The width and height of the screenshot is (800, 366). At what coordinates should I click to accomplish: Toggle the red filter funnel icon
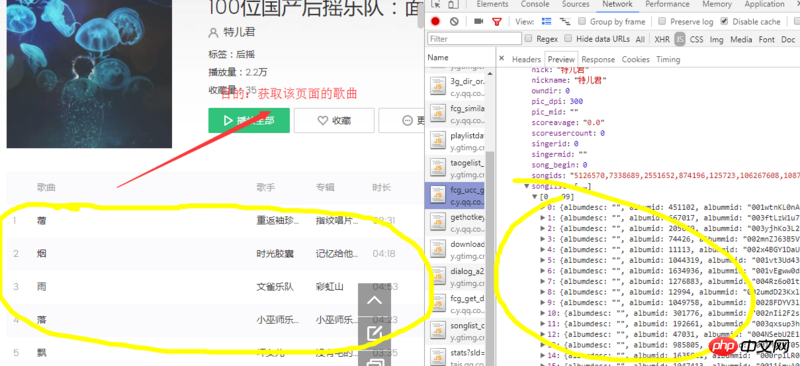tap(496, 21)
